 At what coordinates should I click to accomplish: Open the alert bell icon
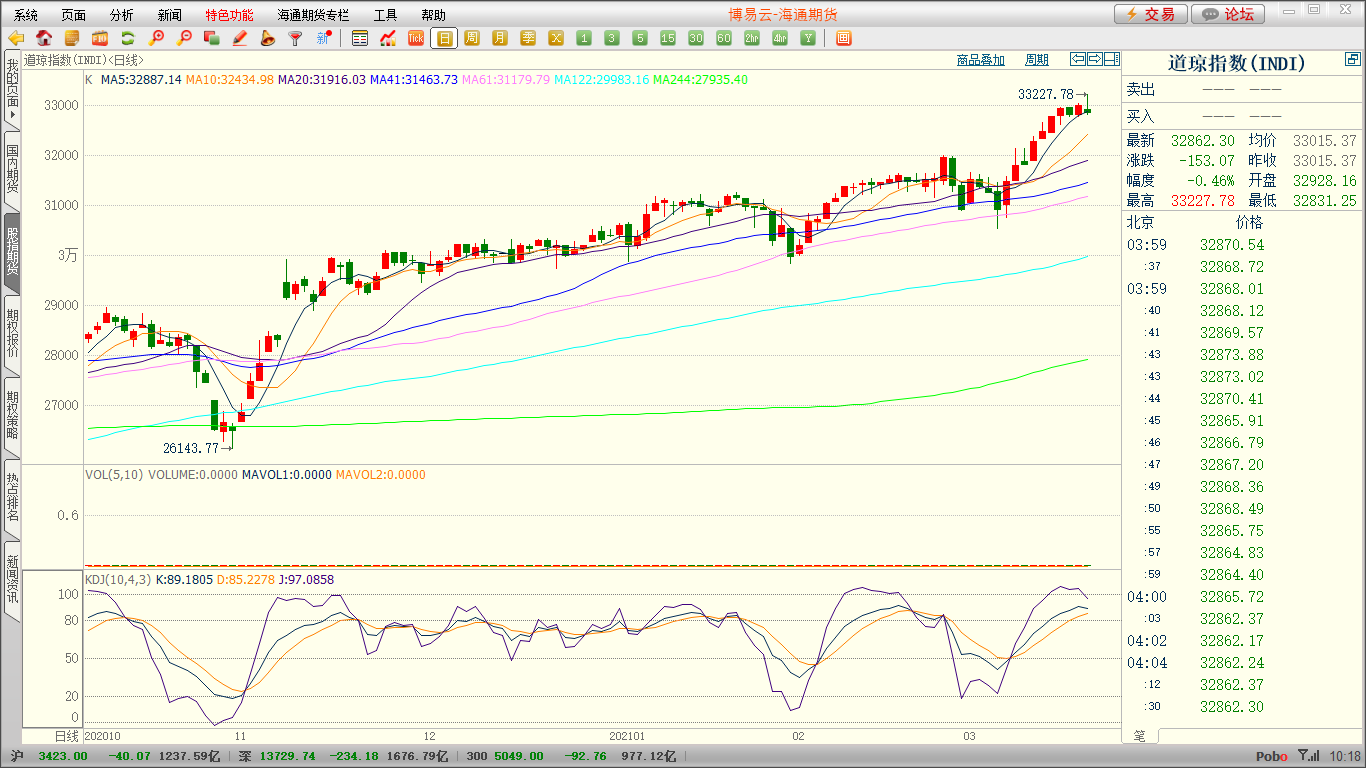click(267, 38)
